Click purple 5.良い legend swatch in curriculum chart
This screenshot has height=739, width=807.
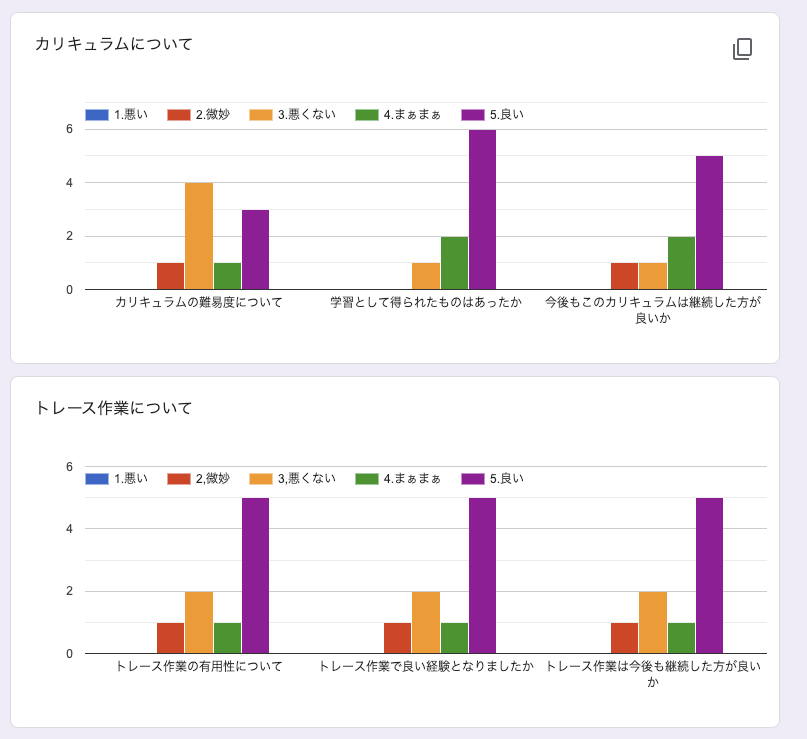pos(473,115)
